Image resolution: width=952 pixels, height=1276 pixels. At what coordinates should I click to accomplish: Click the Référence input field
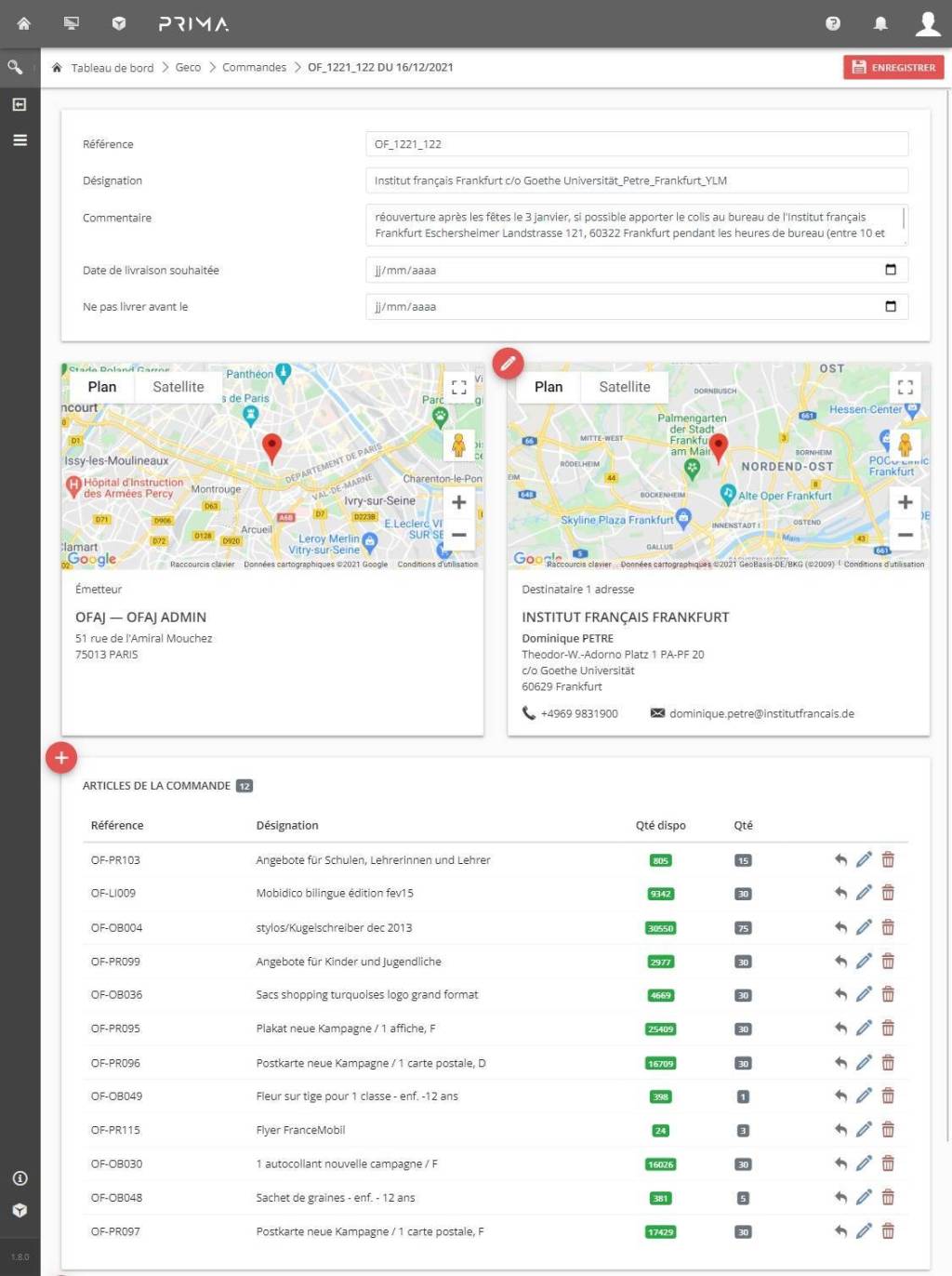pyautogui.click(x=637, y=144)
